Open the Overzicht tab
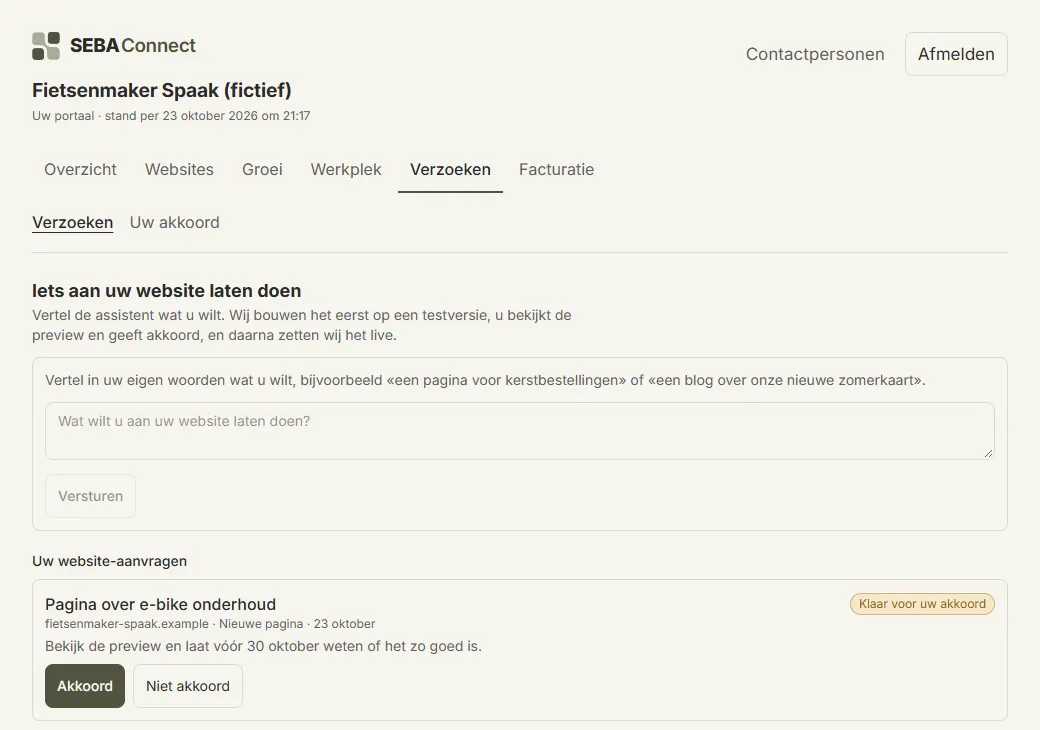The height and width of the screenshot is (730, 1040). tap(80, 170)
